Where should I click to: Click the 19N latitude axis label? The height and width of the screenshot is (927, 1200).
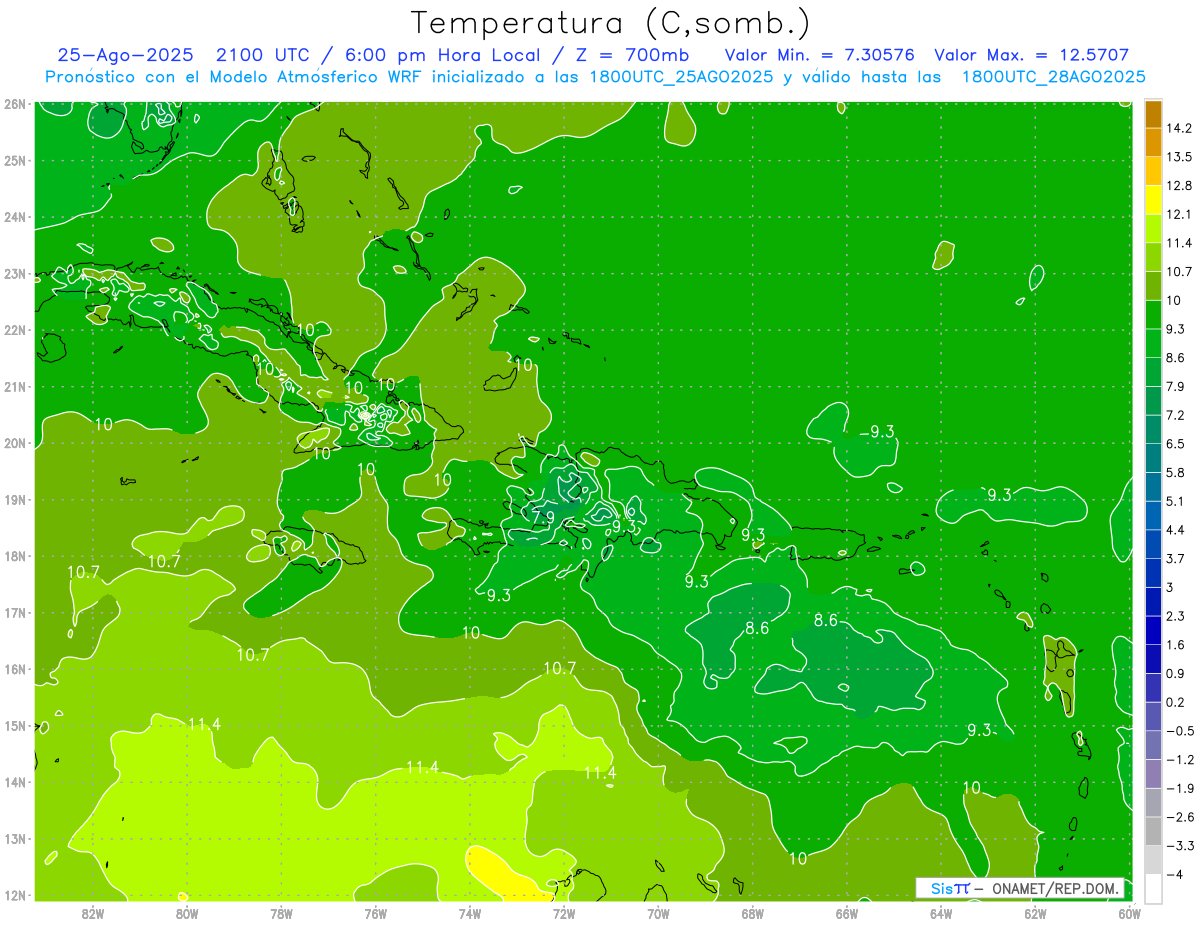14,499
